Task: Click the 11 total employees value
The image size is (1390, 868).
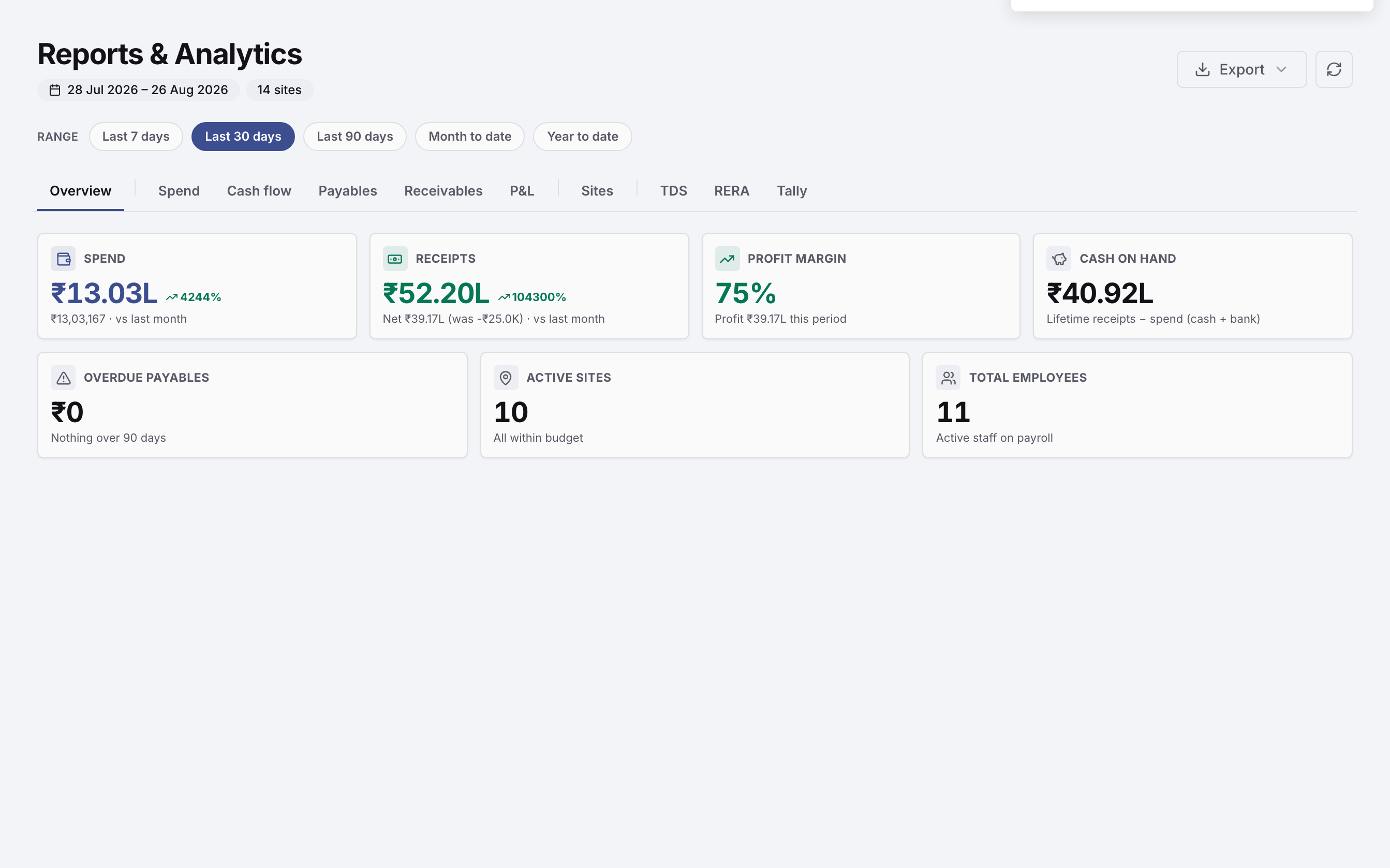Action: pyautogui.click(x=953, y=412)
